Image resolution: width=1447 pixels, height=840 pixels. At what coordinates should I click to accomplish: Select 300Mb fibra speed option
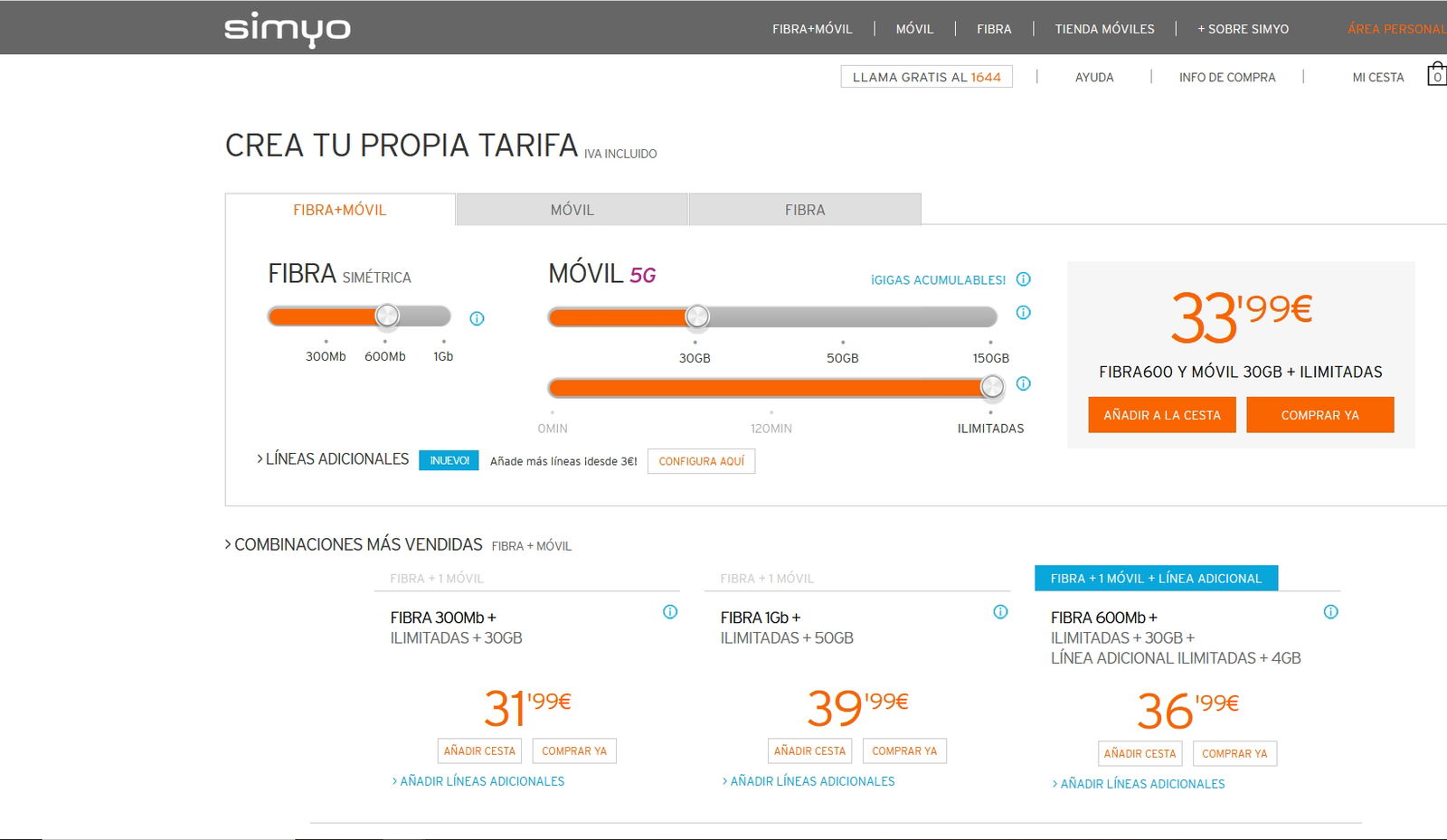click(326, 356)
